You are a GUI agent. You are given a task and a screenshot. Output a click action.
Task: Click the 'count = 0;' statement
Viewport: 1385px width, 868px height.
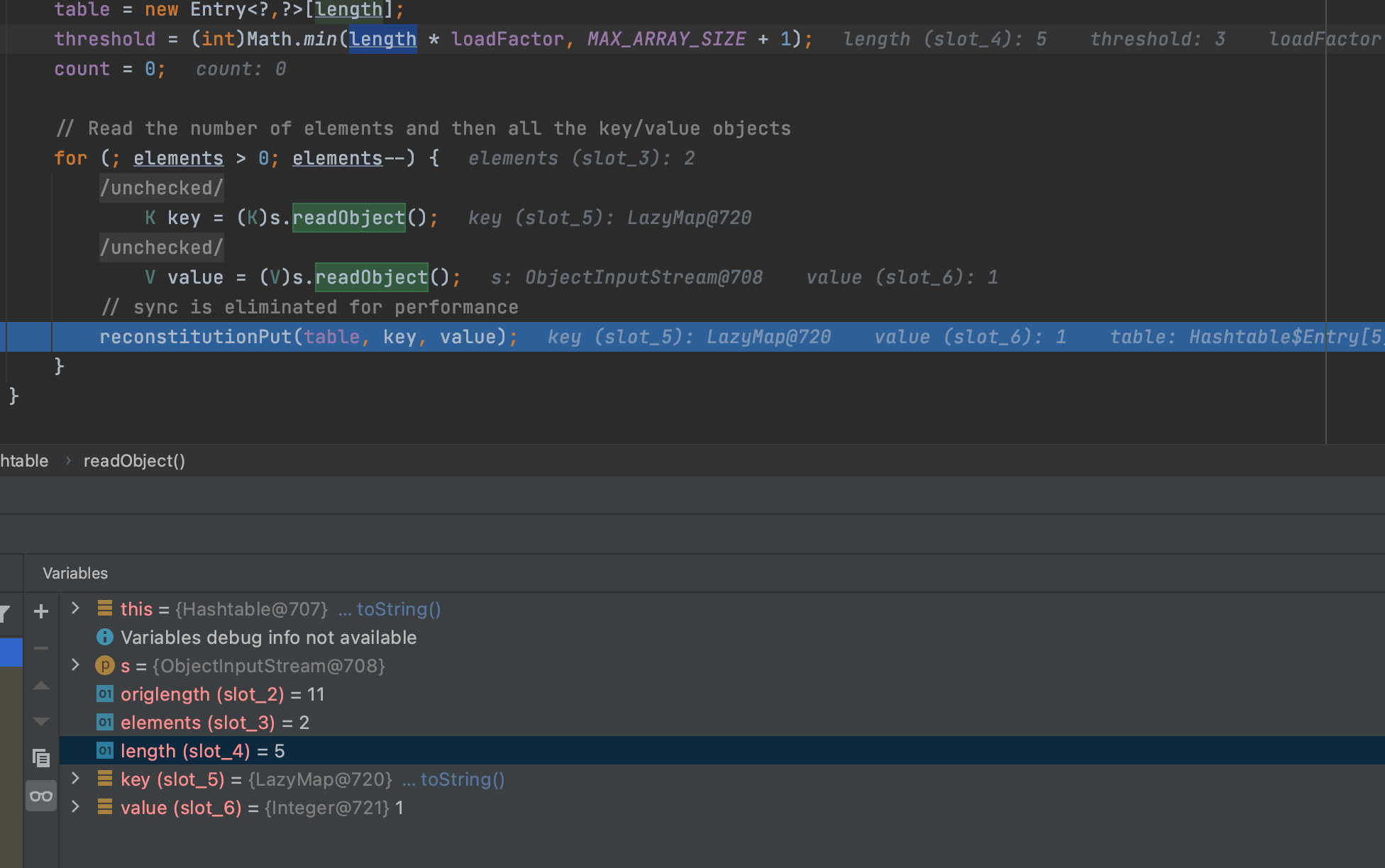[x=110, y=69]
